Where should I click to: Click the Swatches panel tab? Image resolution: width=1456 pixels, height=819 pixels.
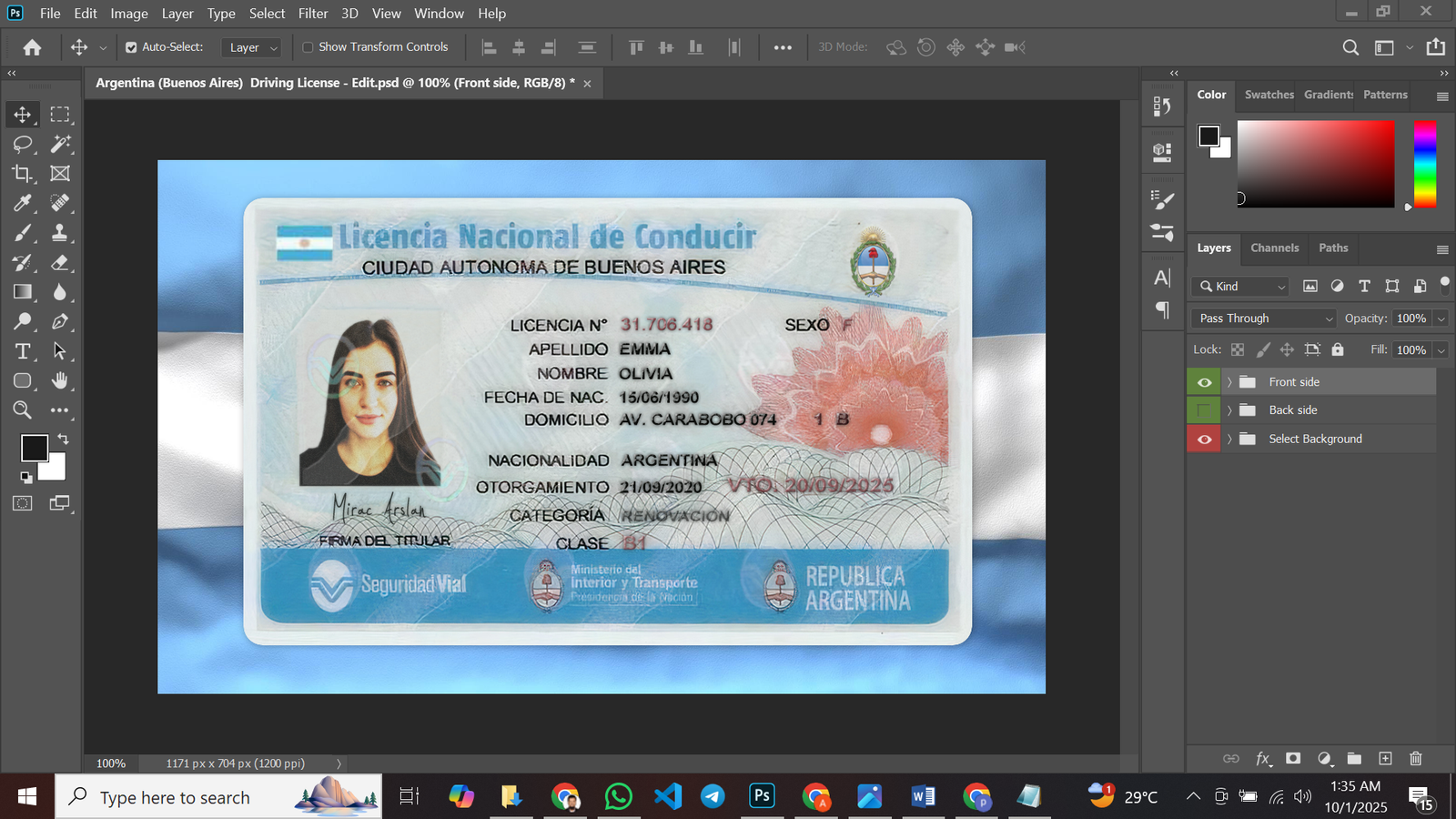[x=1269, y=95]
